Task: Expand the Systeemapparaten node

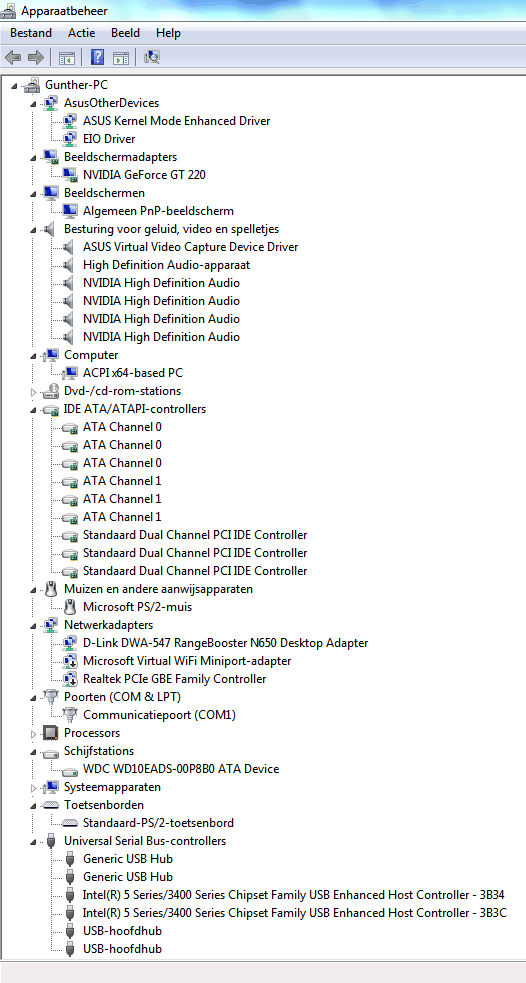Action: (34, 787)
